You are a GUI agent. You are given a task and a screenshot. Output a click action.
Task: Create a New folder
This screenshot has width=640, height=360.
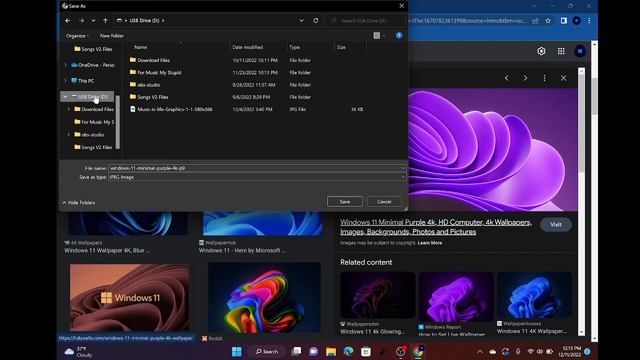111,36
